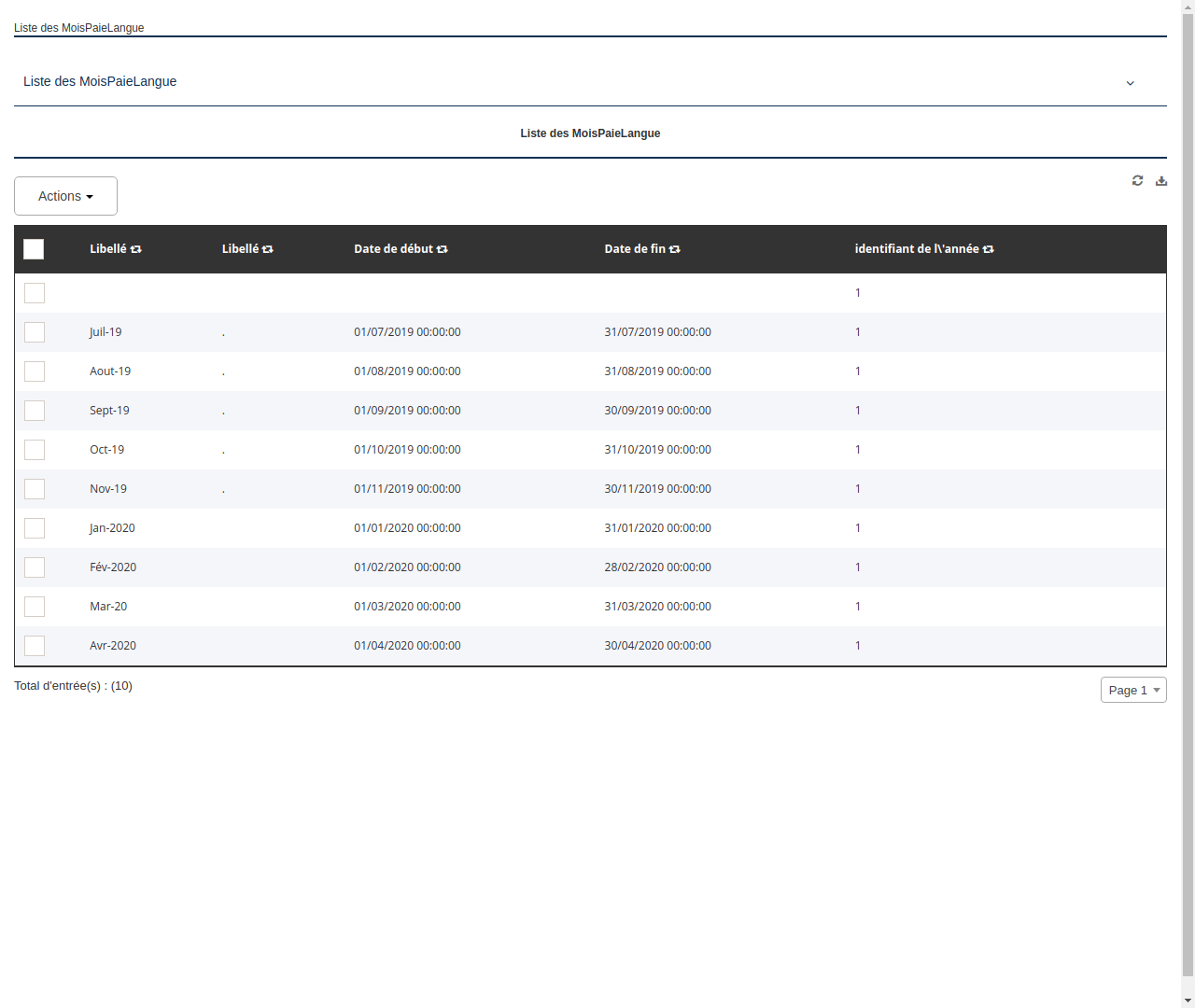The width and height of the screenshot is (1195, 1008).
Task: Sort rows by Date de début
Action: (x=442, y=249)
